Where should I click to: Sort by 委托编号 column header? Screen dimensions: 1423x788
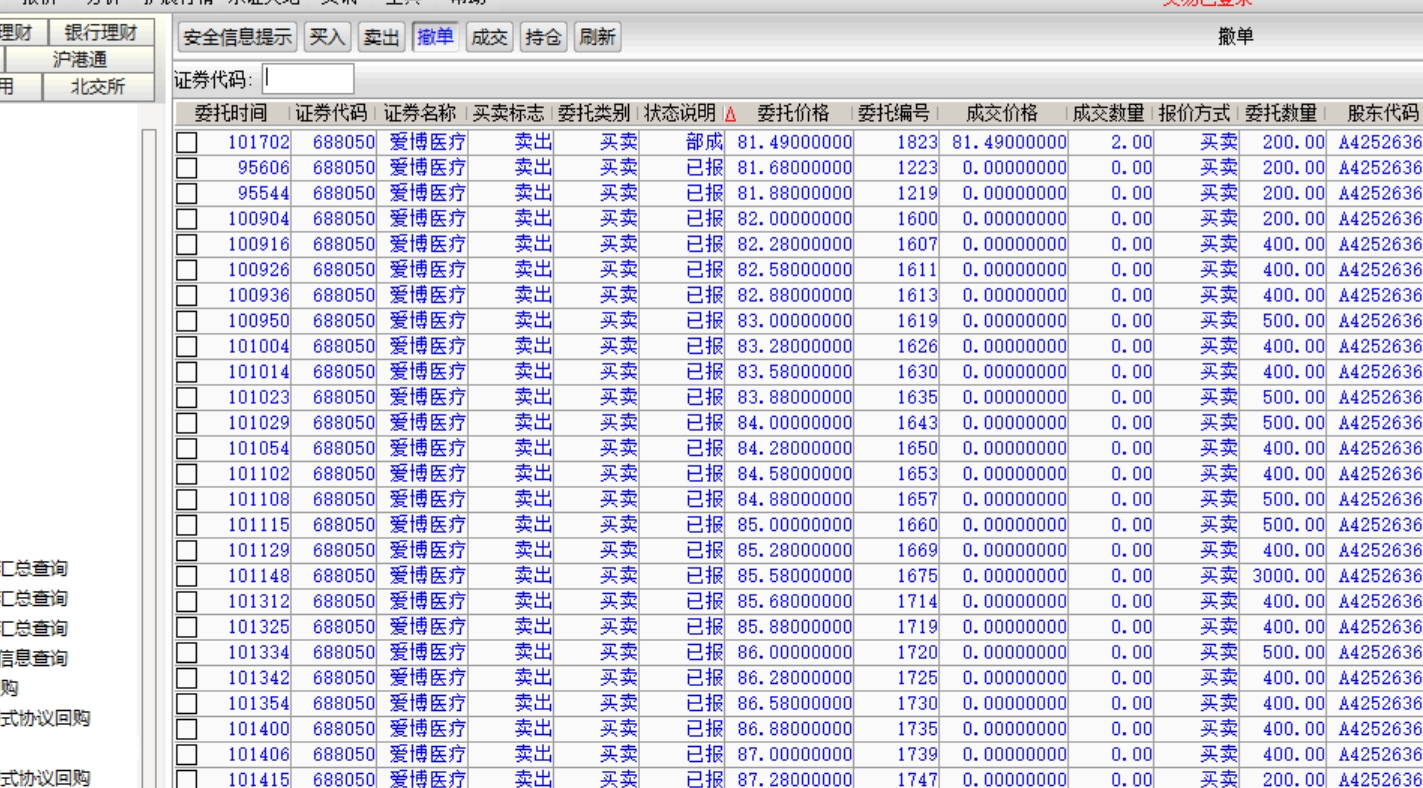click(895, 114)
